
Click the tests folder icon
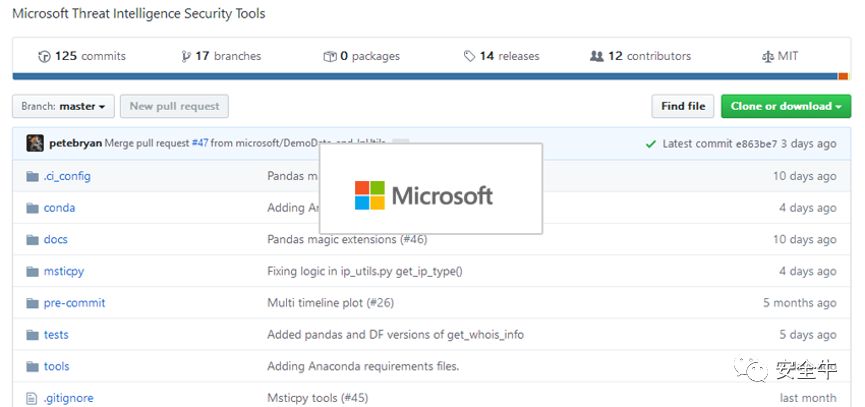coord(33,335)
